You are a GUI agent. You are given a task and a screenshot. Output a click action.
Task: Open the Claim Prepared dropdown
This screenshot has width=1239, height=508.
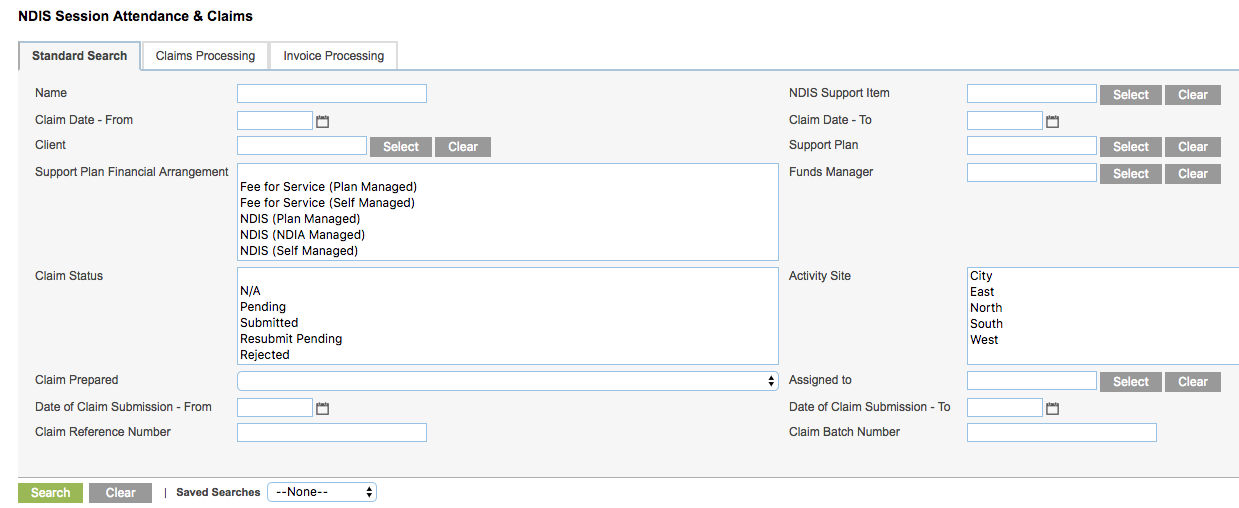(x=507, y=381)
